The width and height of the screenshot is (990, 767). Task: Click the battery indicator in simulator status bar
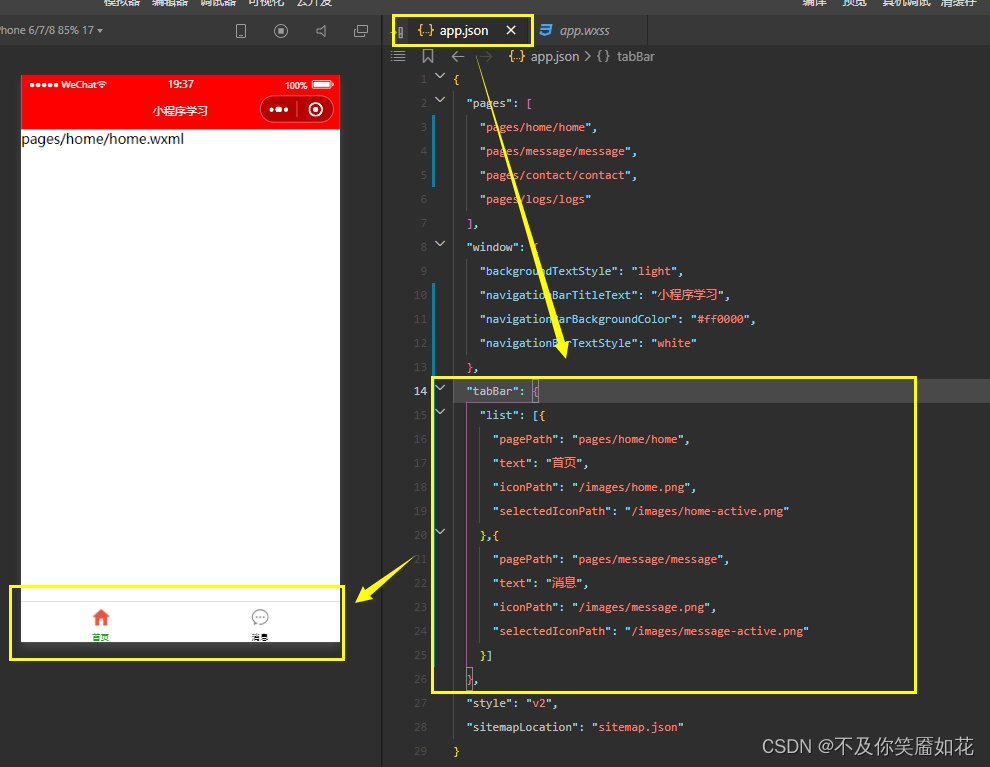click(x=323, y=85)
